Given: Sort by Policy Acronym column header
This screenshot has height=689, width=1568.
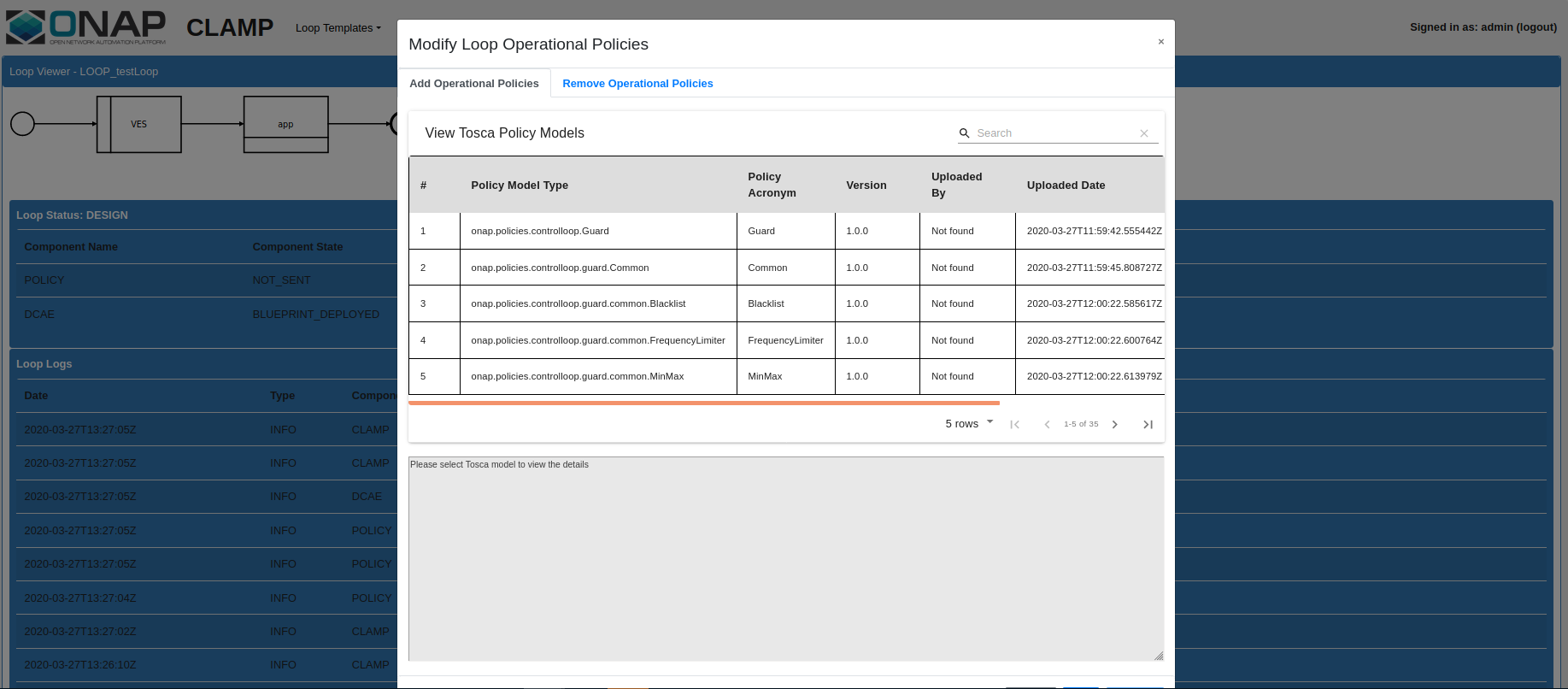Looking at the screenshot, I should [772, 185].
